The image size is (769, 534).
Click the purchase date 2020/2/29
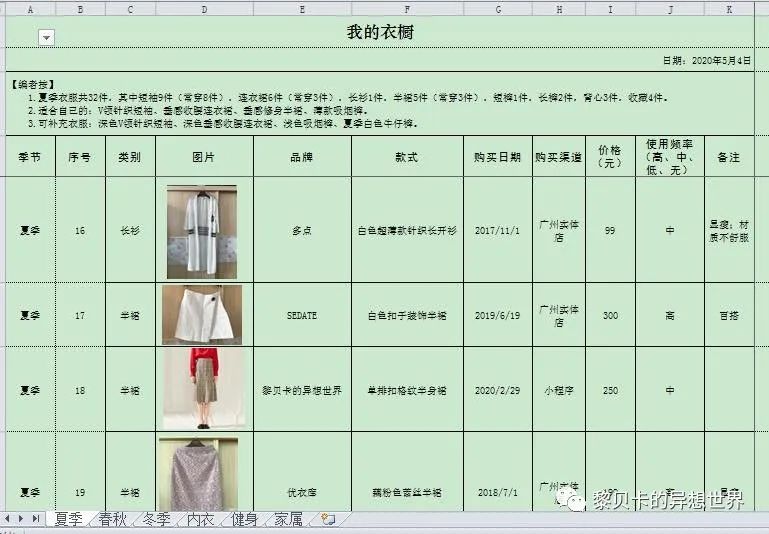(x=498, y=390)
